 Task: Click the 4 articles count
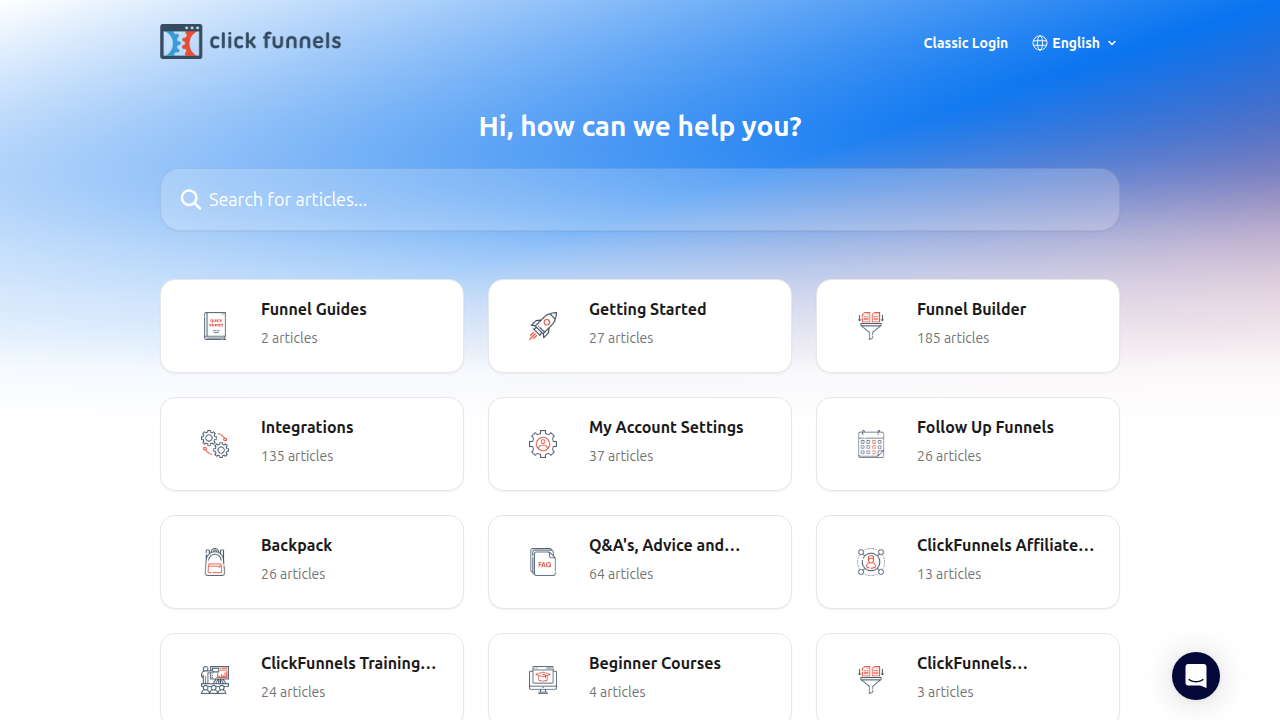point(617,692)
